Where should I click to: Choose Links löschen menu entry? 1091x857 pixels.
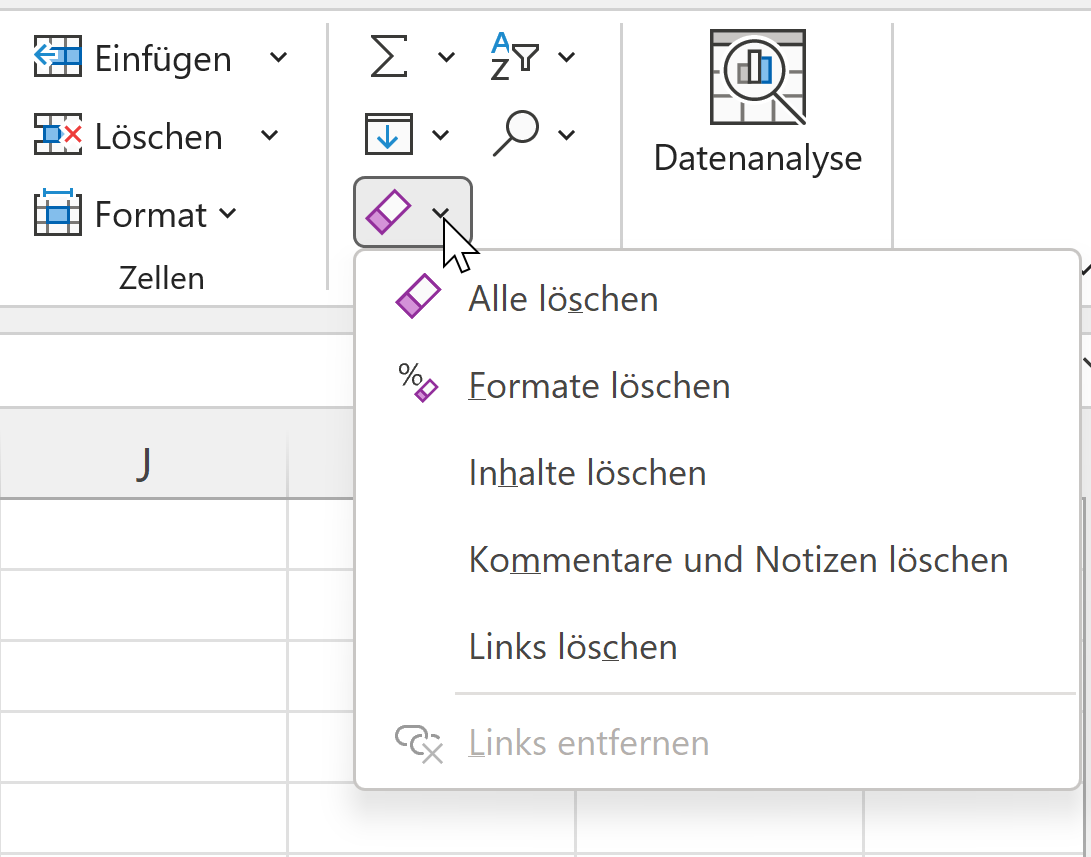pos(717,647)
